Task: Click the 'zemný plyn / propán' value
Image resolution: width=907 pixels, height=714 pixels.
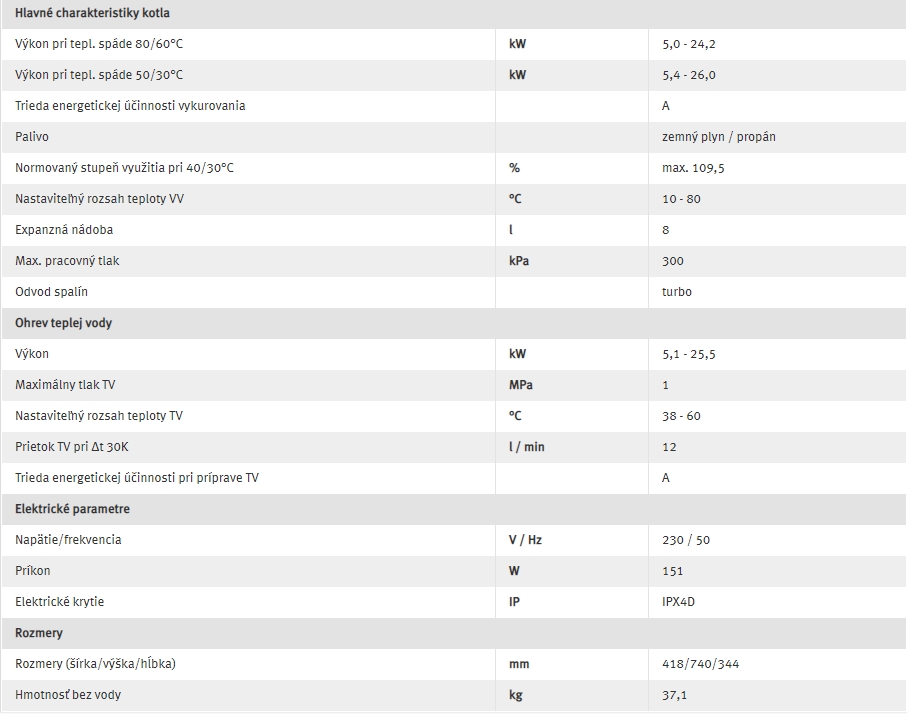Action: 718,137
